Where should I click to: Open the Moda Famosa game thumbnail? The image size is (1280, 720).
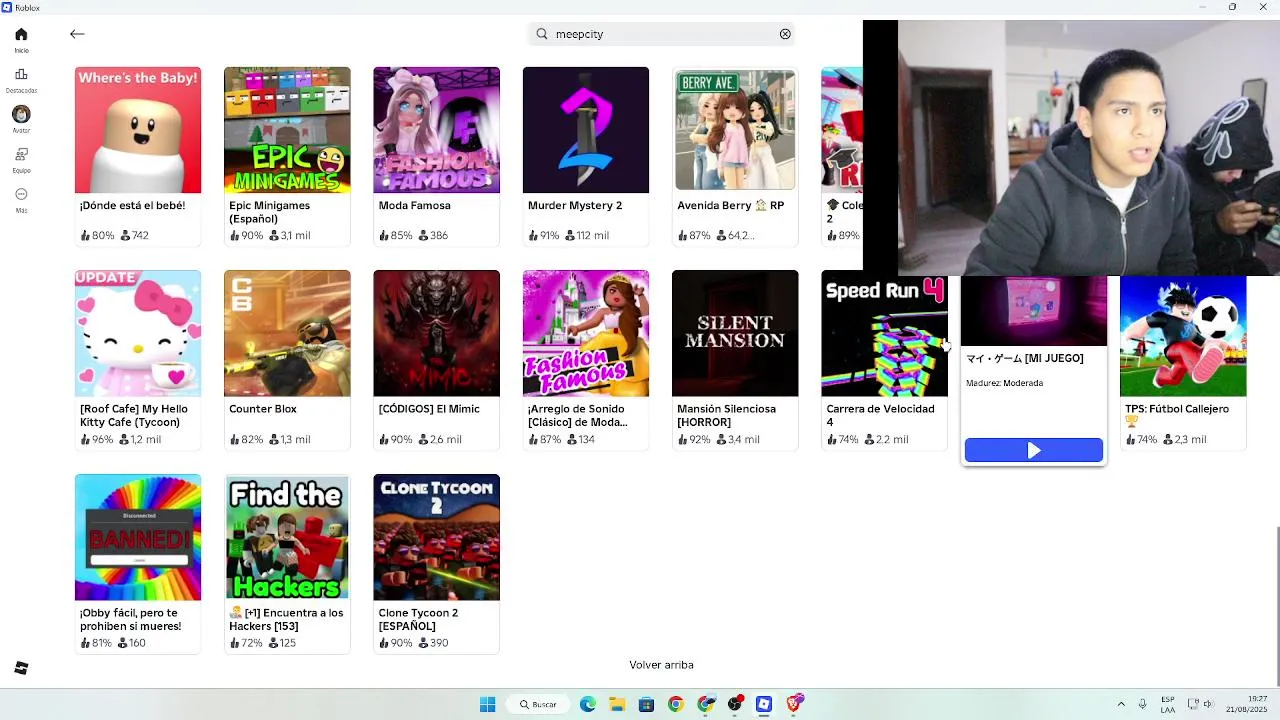pos(436,130)
